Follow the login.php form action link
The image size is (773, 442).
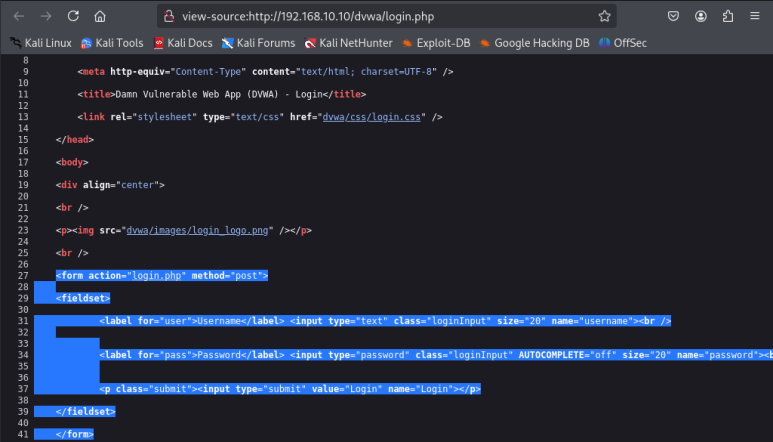click(x=157, y=275)
